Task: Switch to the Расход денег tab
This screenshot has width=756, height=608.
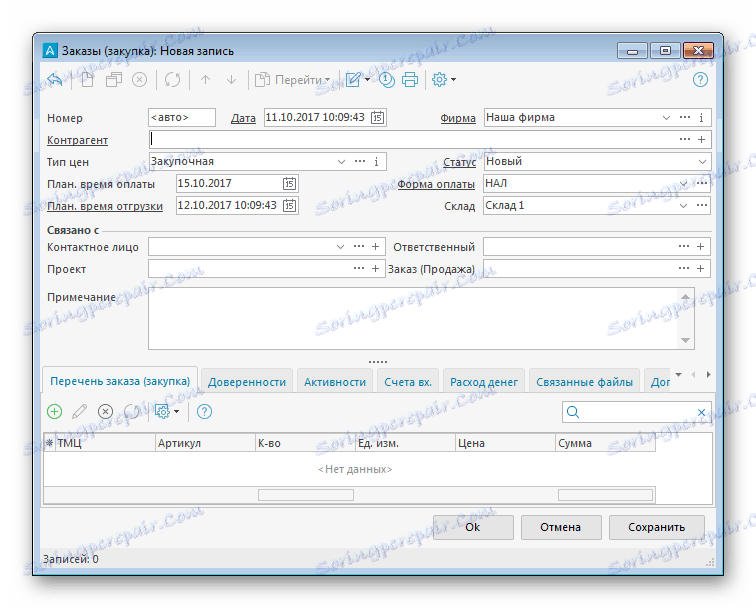Action: coord(484,382)
